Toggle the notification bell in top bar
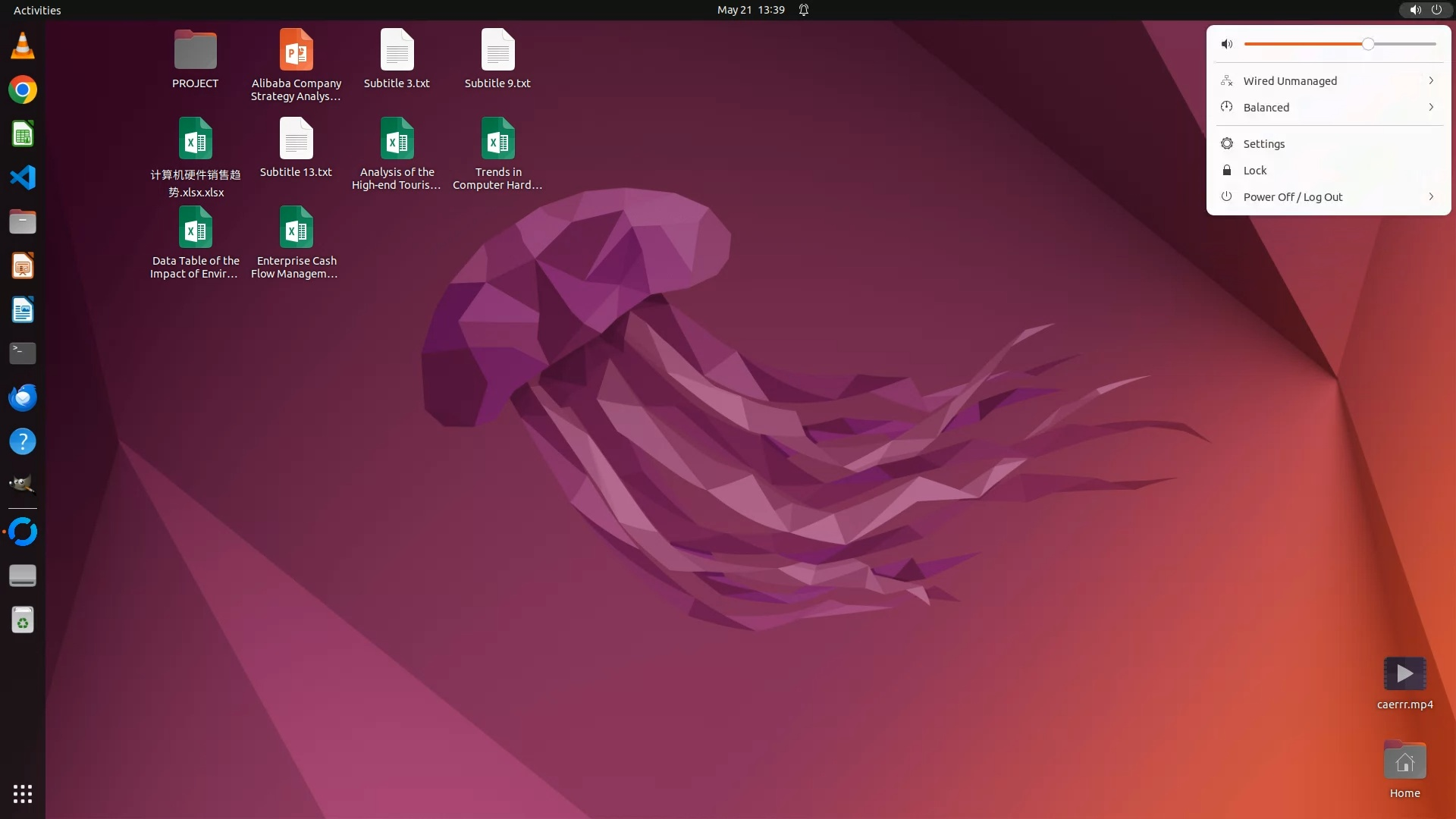 pyautogui.click(x=804, y=10)
